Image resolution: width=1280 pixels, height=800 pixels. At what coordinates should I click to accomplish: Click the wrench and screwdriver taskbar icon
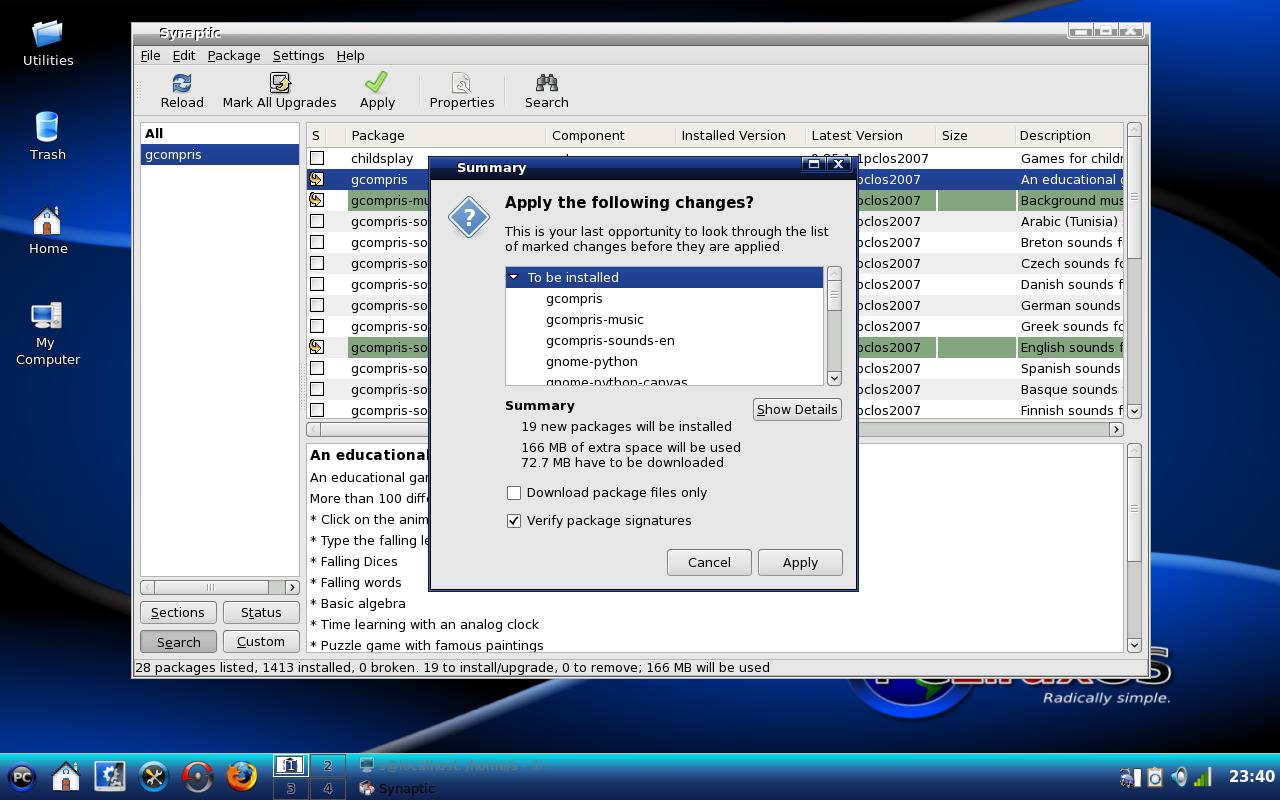[154, 776]
